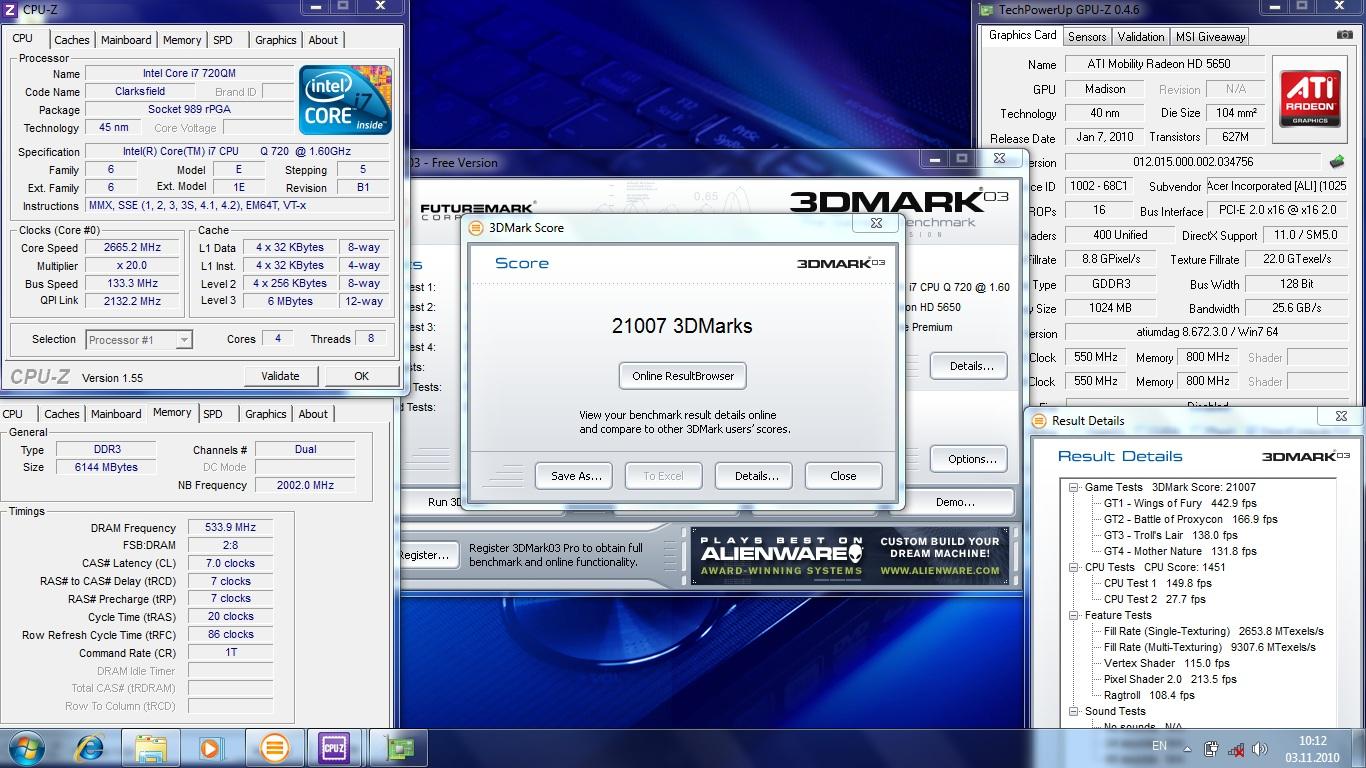Click GPU-Z screenshot camera icon
1366x768 pixels.
point(1345,34)
